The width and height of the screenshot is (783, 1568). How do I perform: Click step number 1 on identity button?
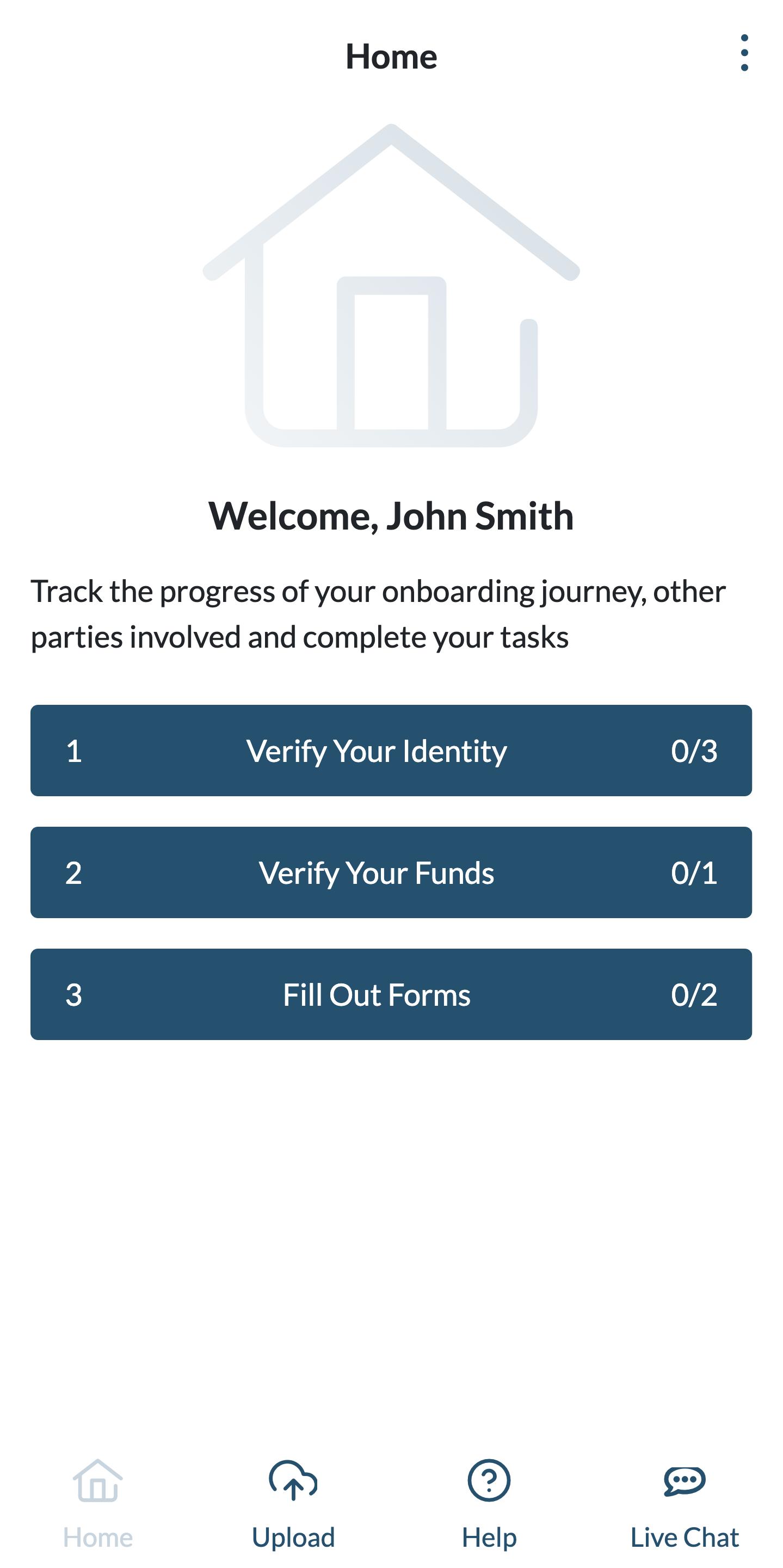[73, 751]
